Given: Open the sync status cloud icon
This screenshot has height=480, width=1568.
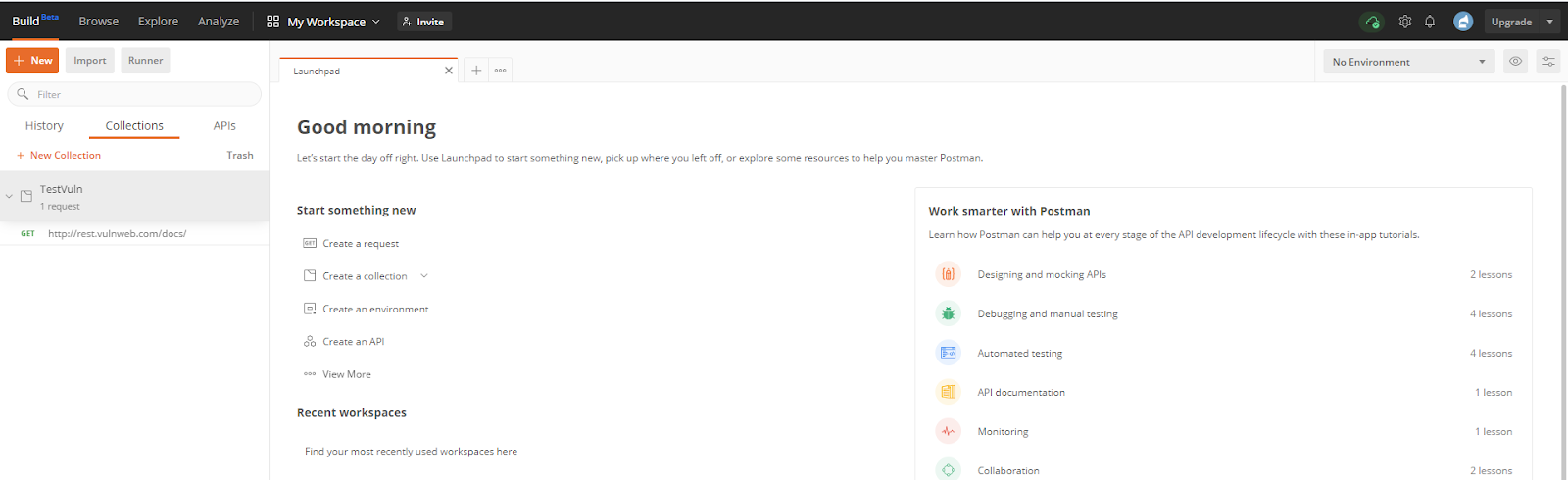Looking at the screenshot, I should [x=1372, y=22].
